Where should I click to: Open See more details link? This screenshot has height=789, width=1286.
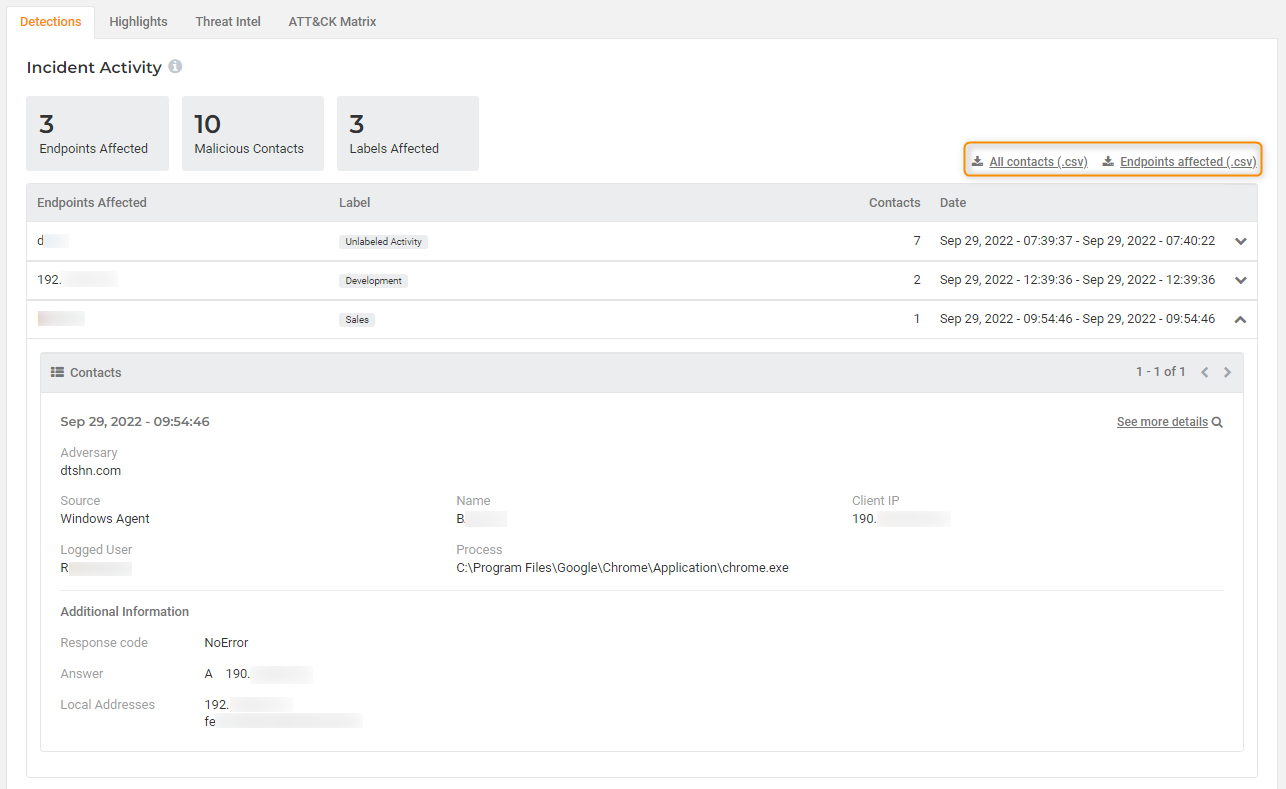(1162, 422)
